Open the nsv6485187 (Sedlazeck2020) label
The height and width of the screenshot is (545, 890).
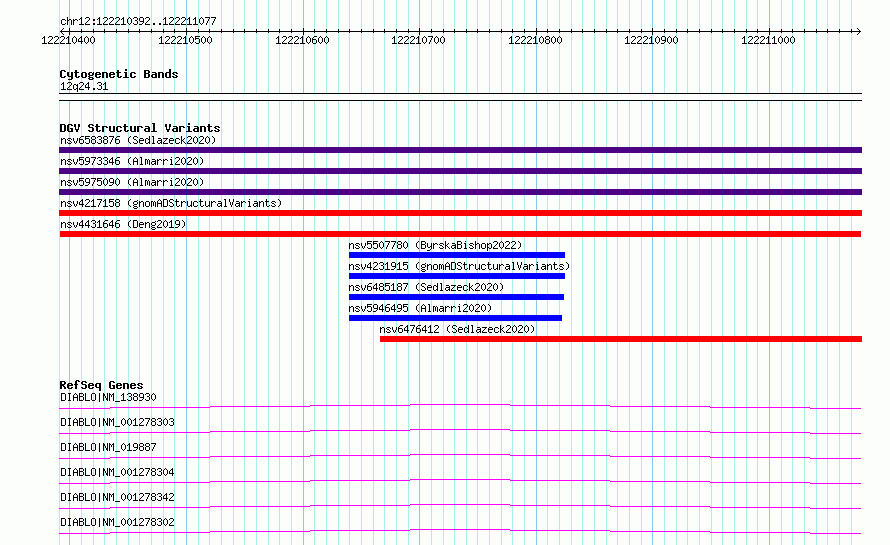click(x=426, y=287)
